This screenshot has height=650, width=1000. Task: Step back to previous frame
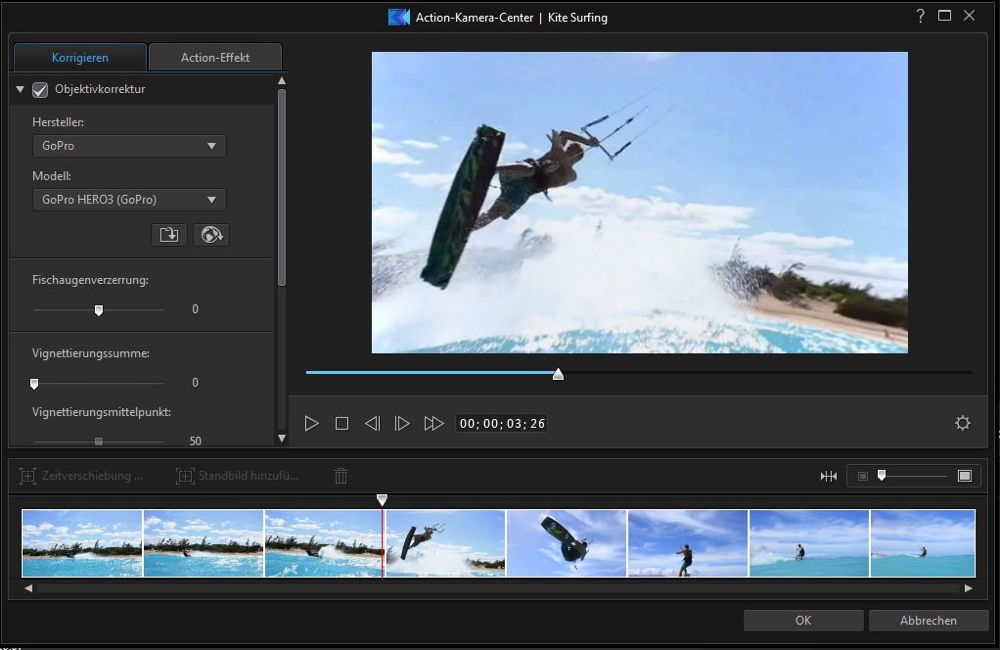pos(372,424)
